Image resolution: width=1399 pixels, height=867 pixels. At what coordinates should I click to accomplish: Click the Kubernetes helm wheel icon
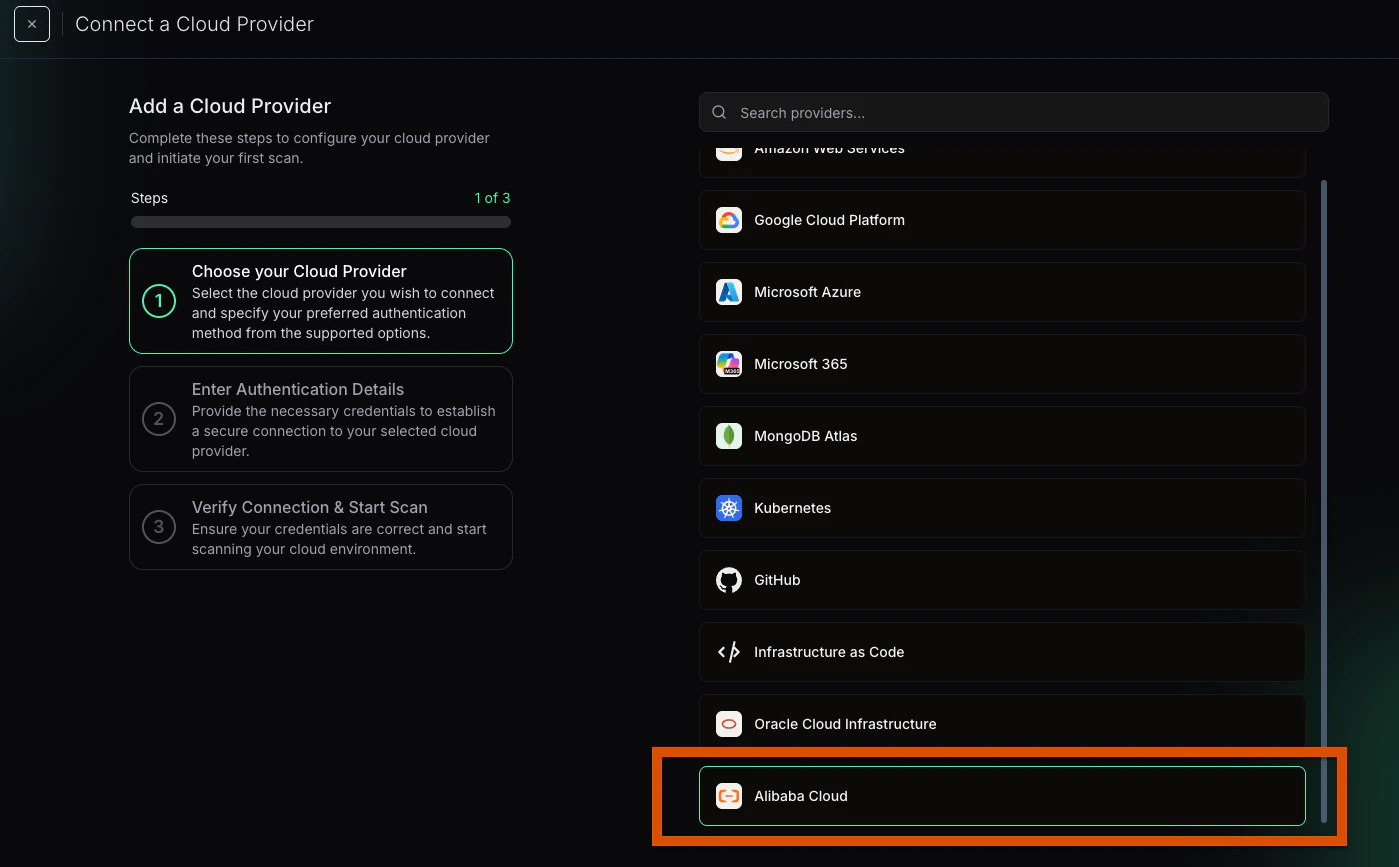click(x=728, y=508)
